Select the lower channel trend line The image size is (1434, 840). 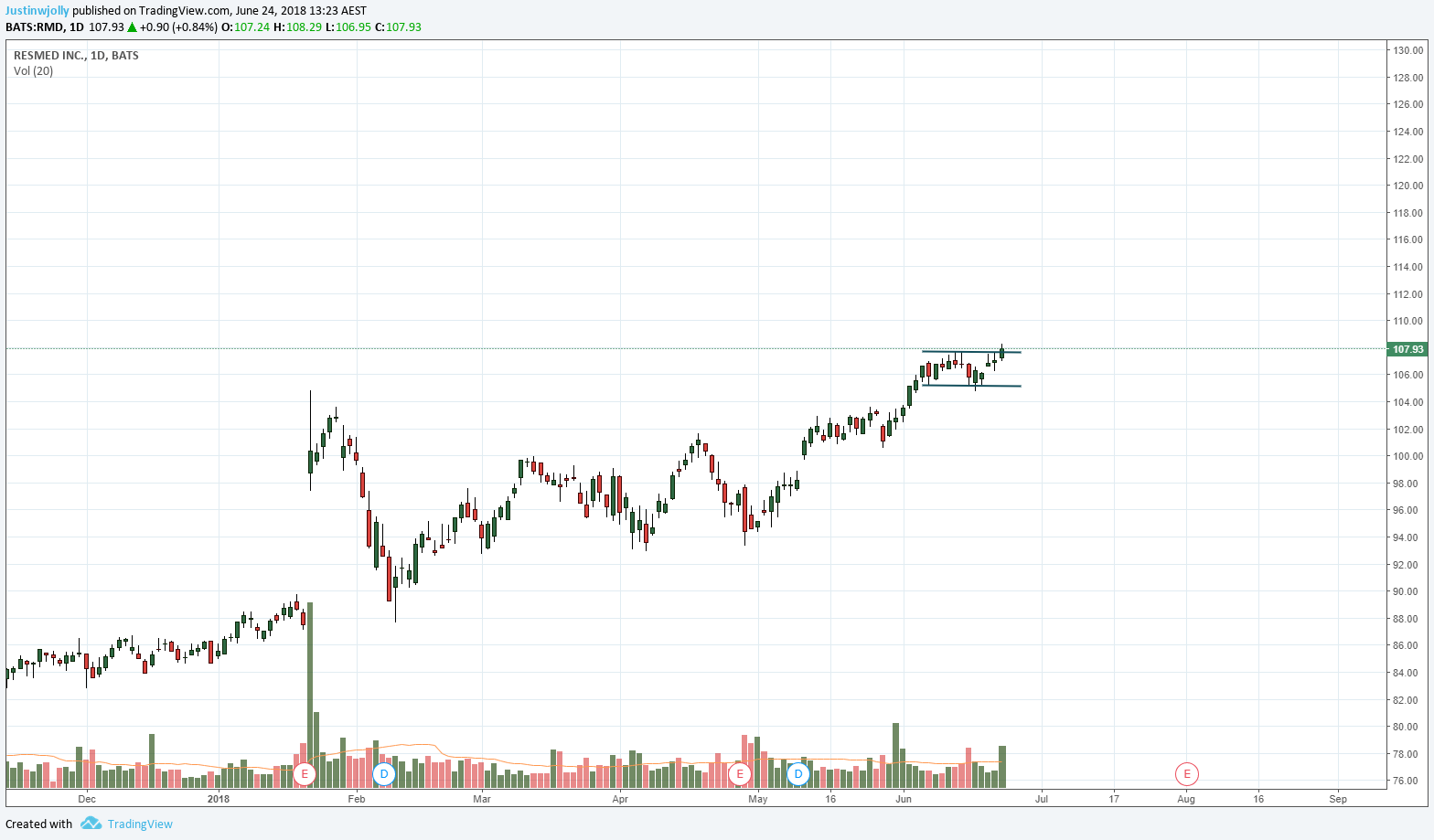pos(971,386)
